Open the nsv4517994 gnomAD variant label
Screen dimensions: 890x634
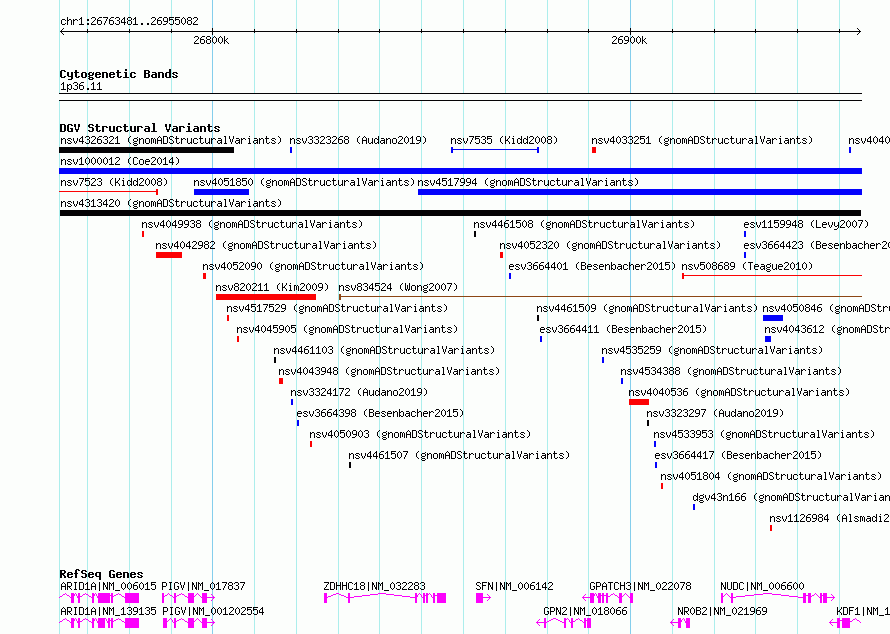528,182
